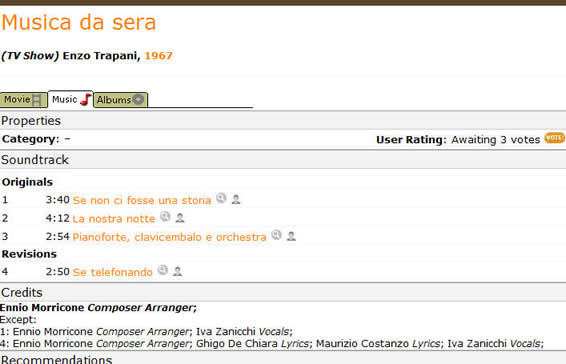
Task: Open track La nostra notte
Action: (114, 219)
